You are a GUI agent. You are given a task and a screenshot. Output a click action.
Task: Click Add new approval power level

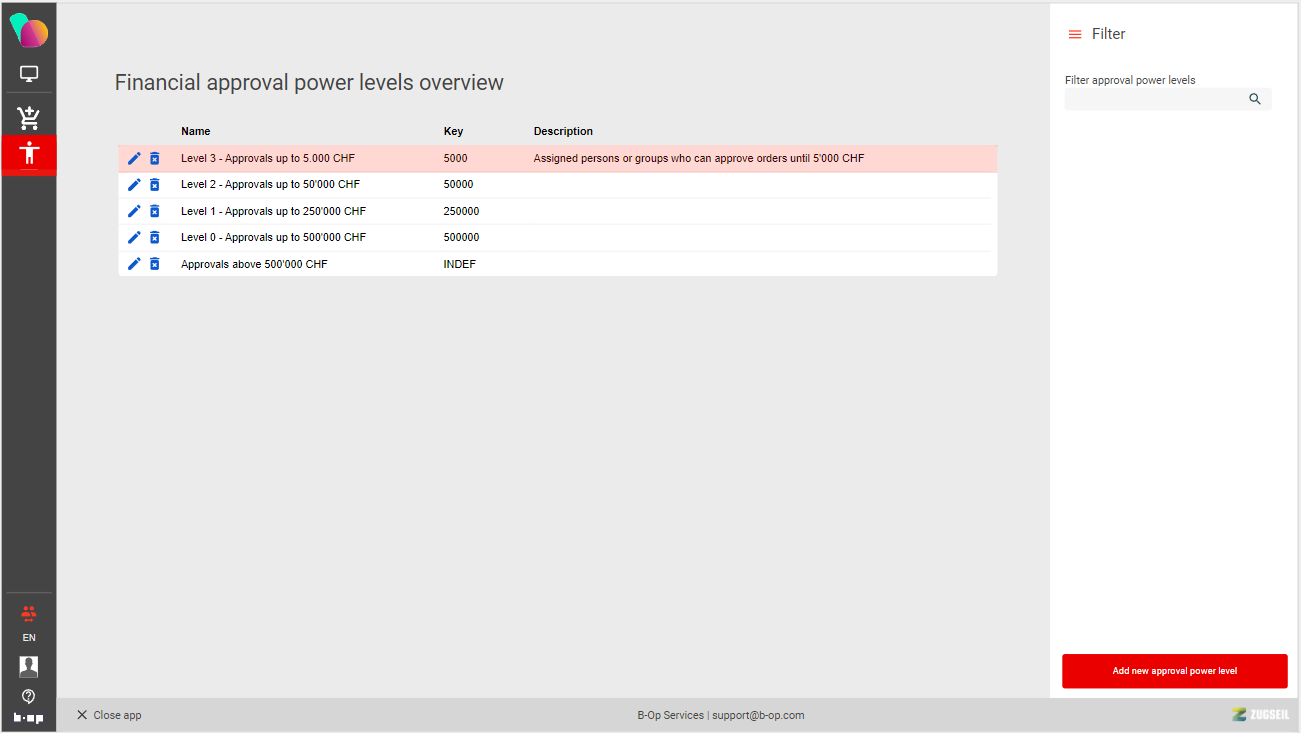pos(1174,671)
